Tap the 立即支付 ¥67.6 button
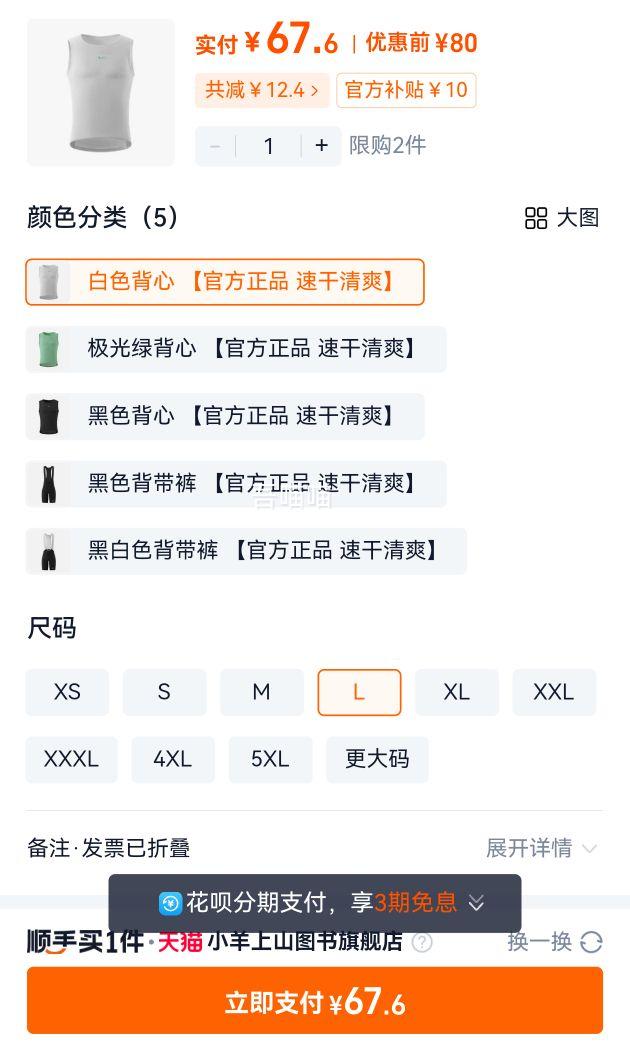Viewport: 630px width, 1059px height. tap(315, 1000)
